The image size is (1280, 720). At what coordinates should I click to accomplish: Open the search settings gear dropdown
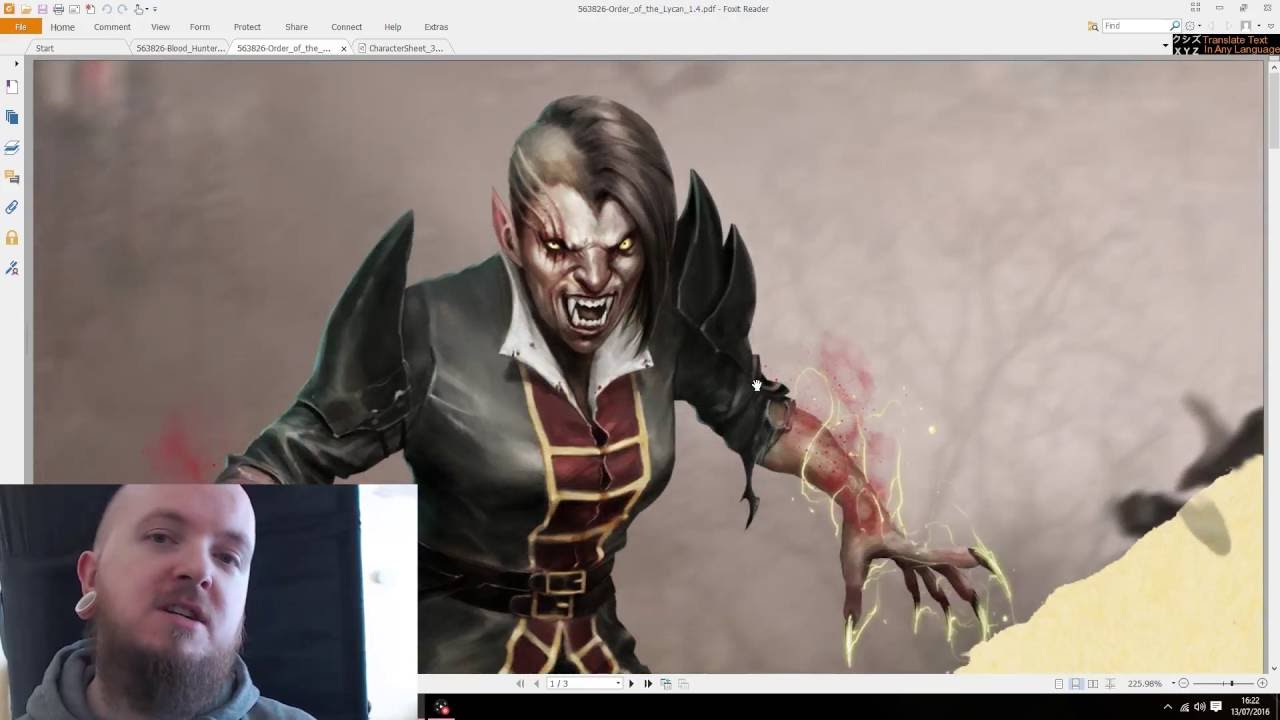tap(1193, 26)
